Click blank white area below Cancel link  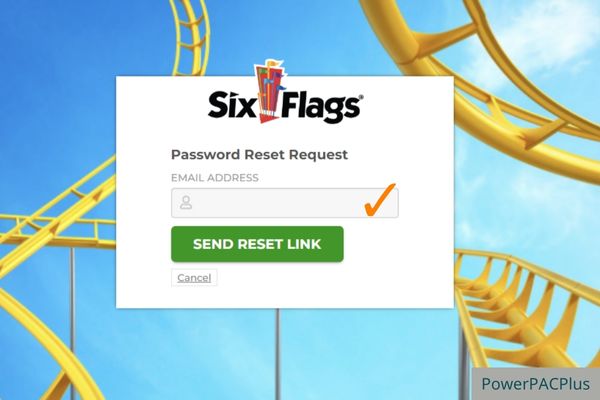[x=285, y=298]
